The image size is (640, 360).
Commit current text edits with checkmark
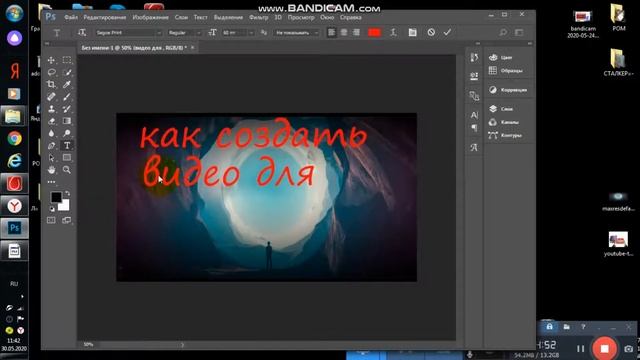447,32
